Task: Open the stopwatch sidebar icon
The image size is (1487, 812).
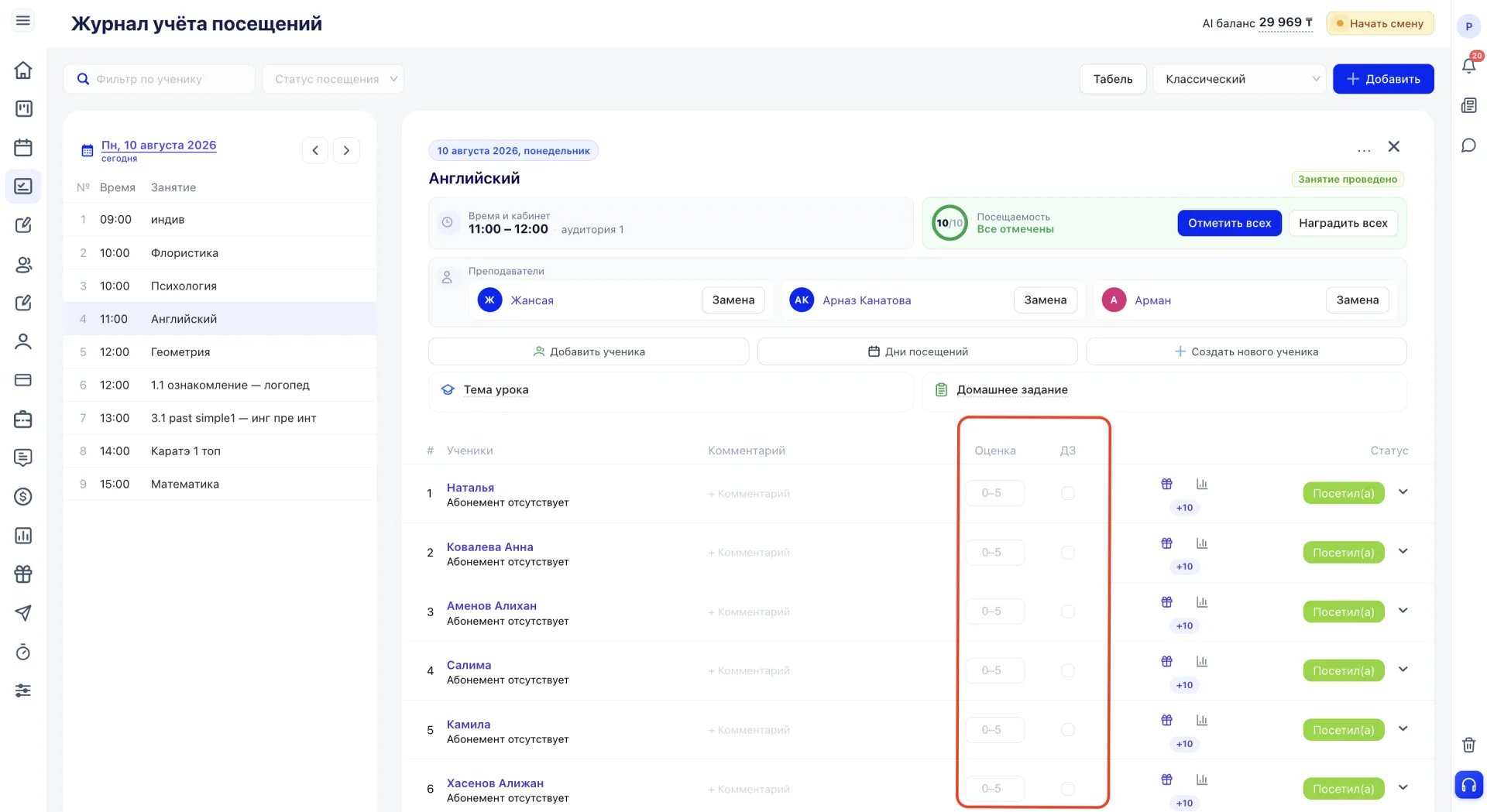Action: tap(23, 652)
